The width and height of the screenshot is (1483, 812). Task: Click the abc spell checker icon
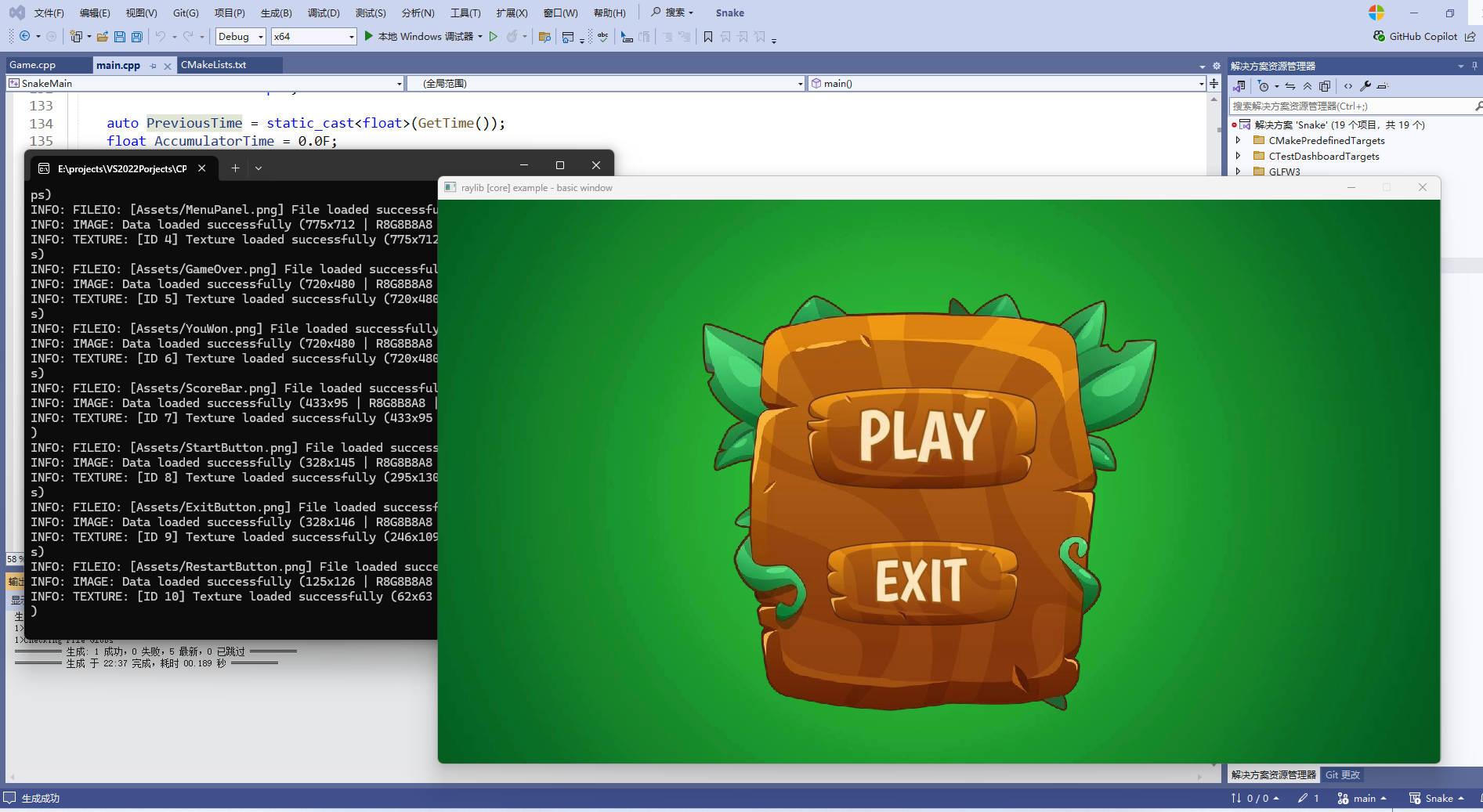click(x=602, y=36)
